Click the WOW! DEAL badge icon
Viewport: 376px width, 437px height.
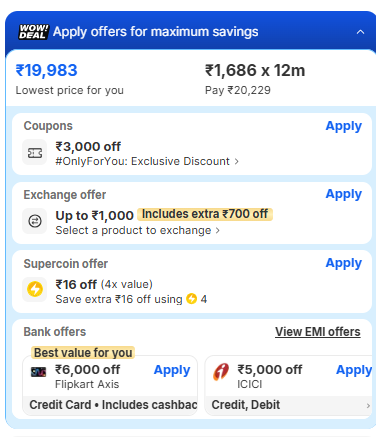pyautogui.click(x=33, y=32)
